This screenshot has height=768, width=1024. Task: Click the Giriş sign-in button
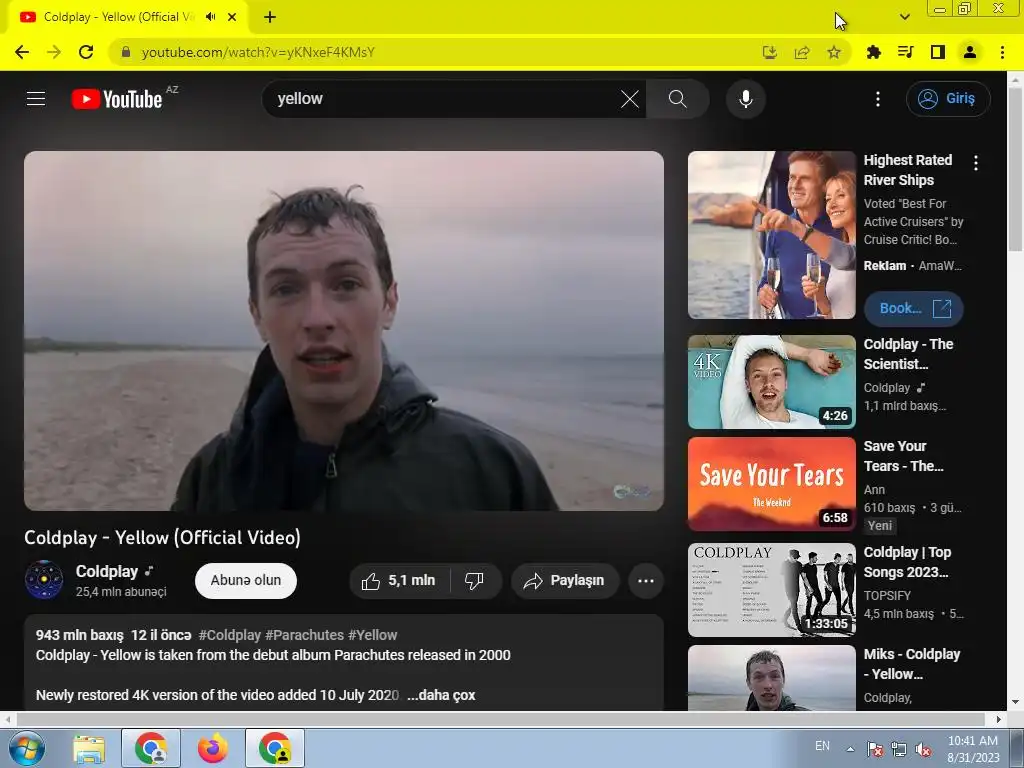948,99
